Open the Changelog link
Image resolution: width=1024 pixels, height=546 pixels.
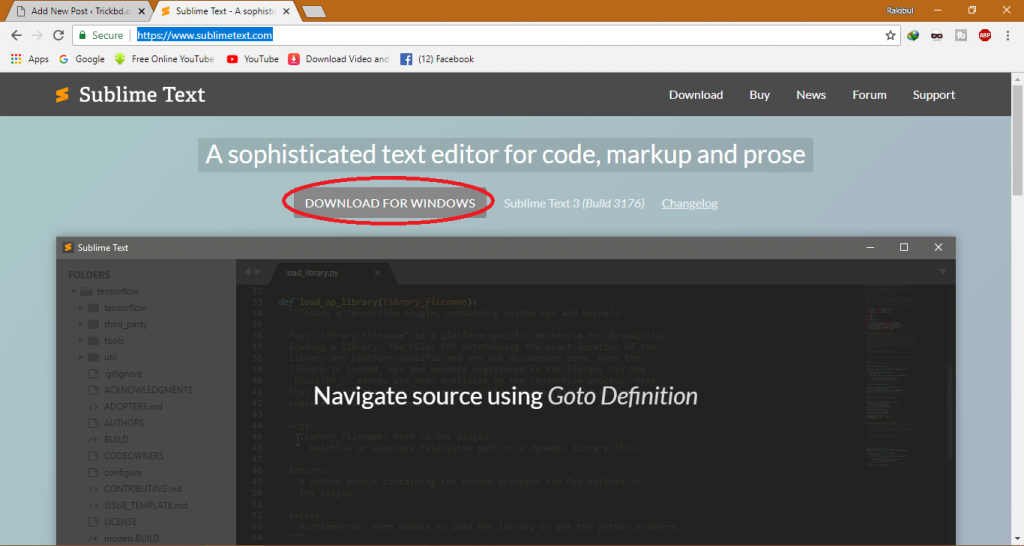(689, 203)
